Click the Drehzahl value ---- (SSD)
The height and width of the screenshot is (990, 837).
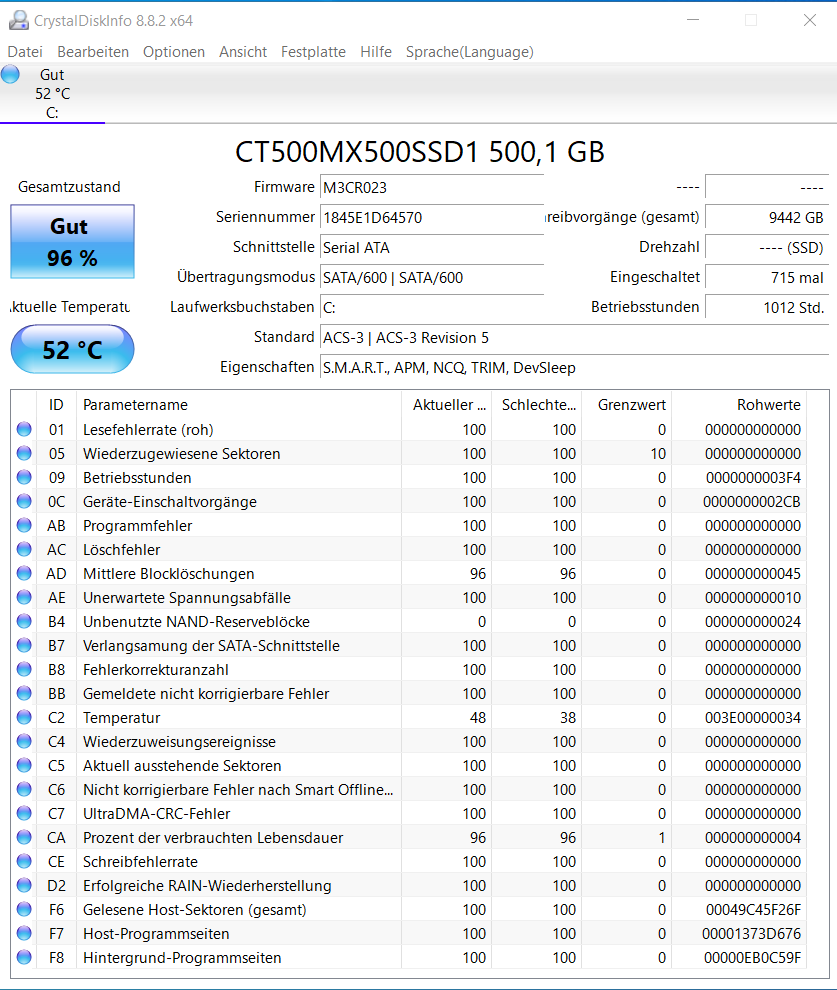pos(767,248)
